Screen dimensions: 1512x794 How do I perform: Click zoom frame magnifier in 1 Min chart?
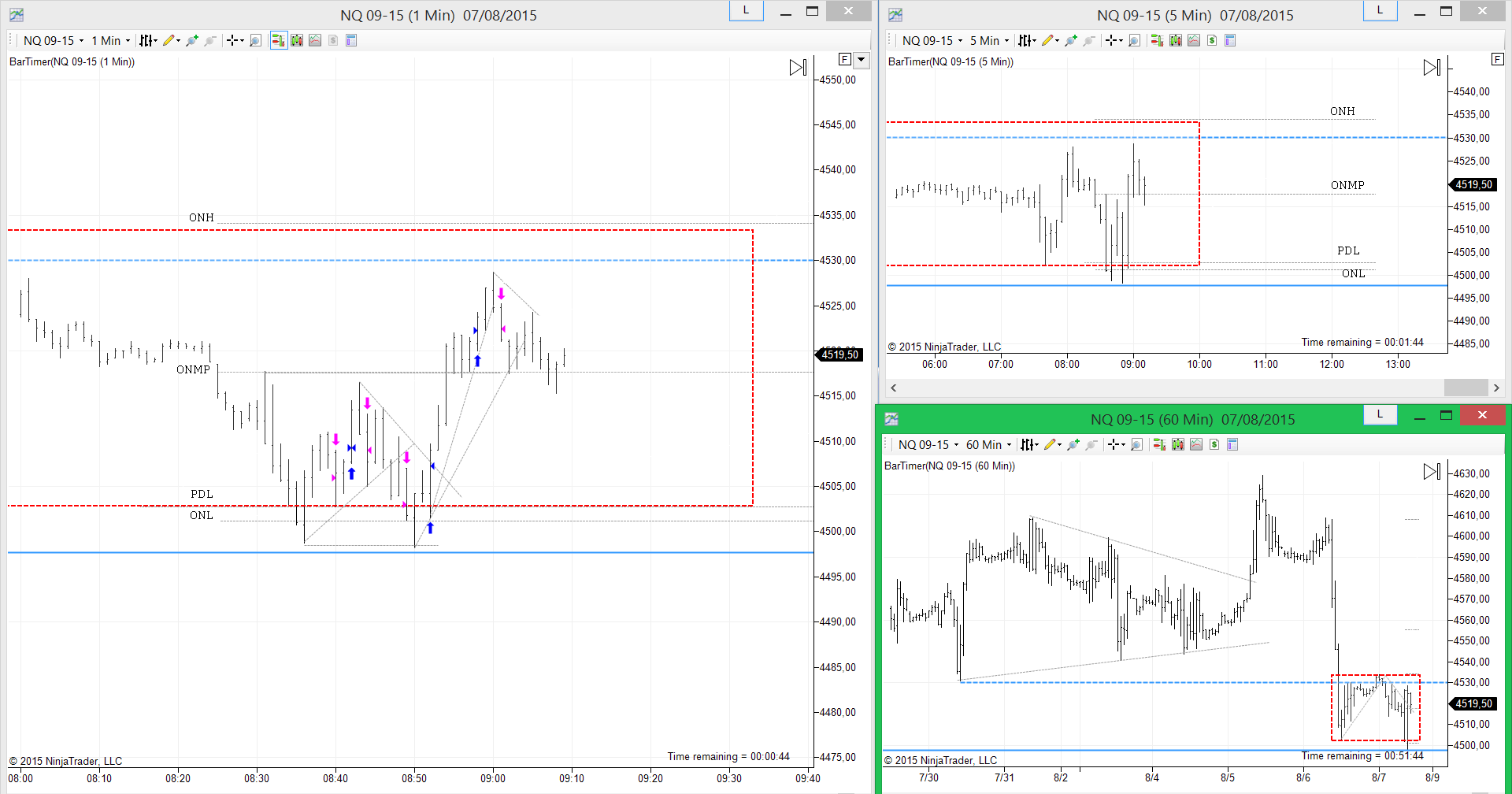click(255, 40)
